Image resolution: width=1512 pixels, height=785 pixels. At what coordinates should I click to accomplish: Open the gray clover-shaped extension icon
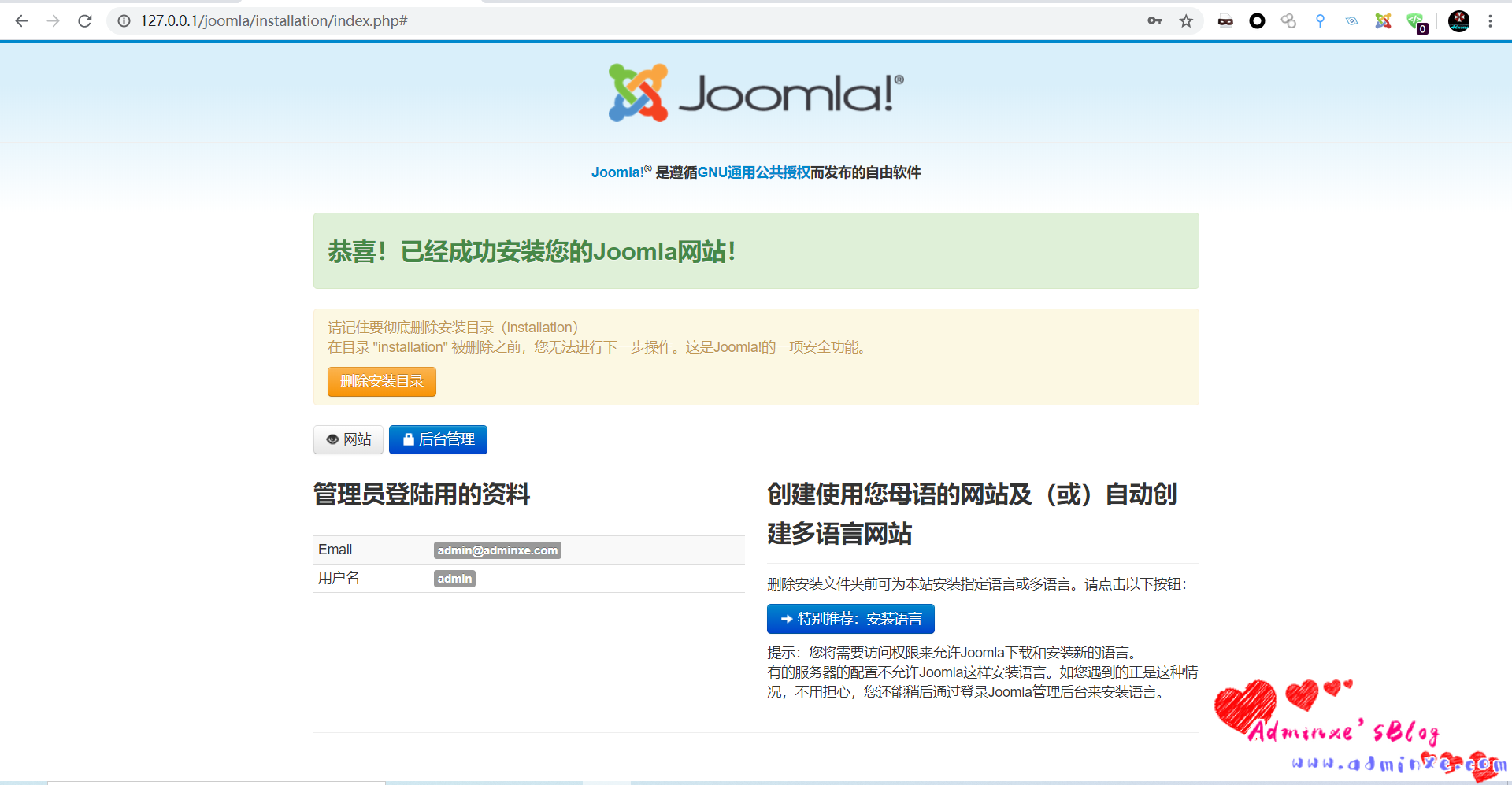[1288, 21]
